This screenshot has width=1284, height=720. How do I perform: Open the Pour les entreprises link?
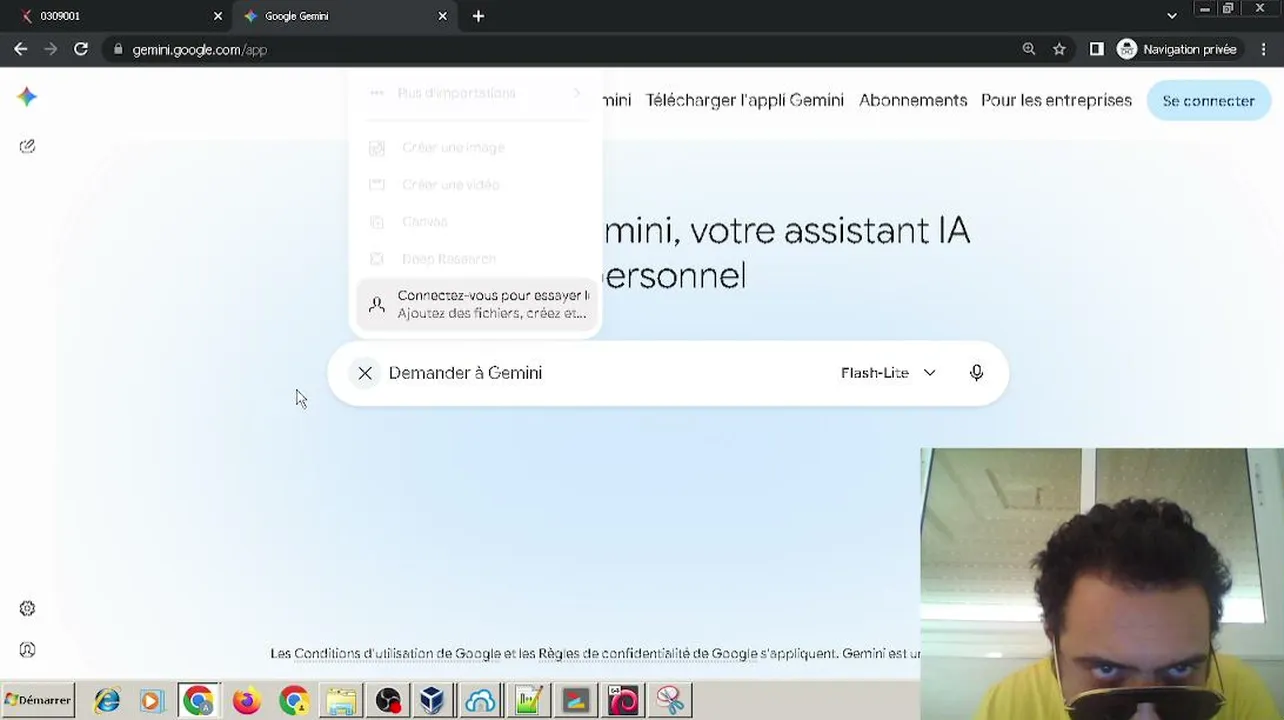(x=1056, y=100)
